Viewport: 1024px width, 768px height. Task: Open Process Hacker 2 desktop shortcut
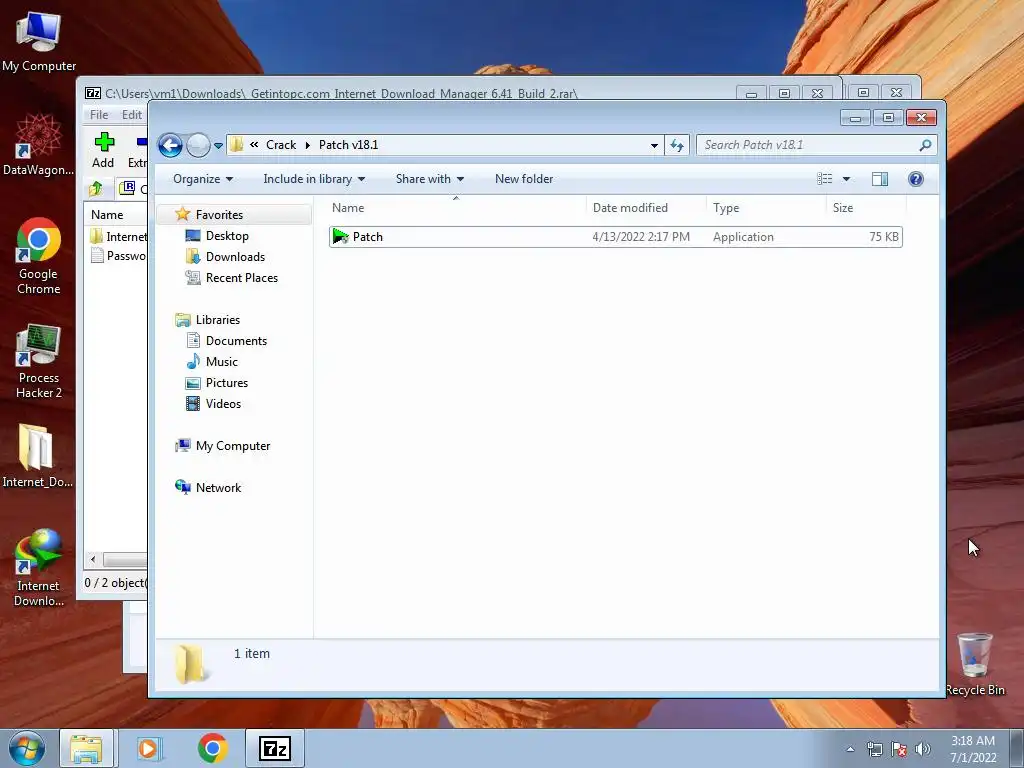point(39,360)
